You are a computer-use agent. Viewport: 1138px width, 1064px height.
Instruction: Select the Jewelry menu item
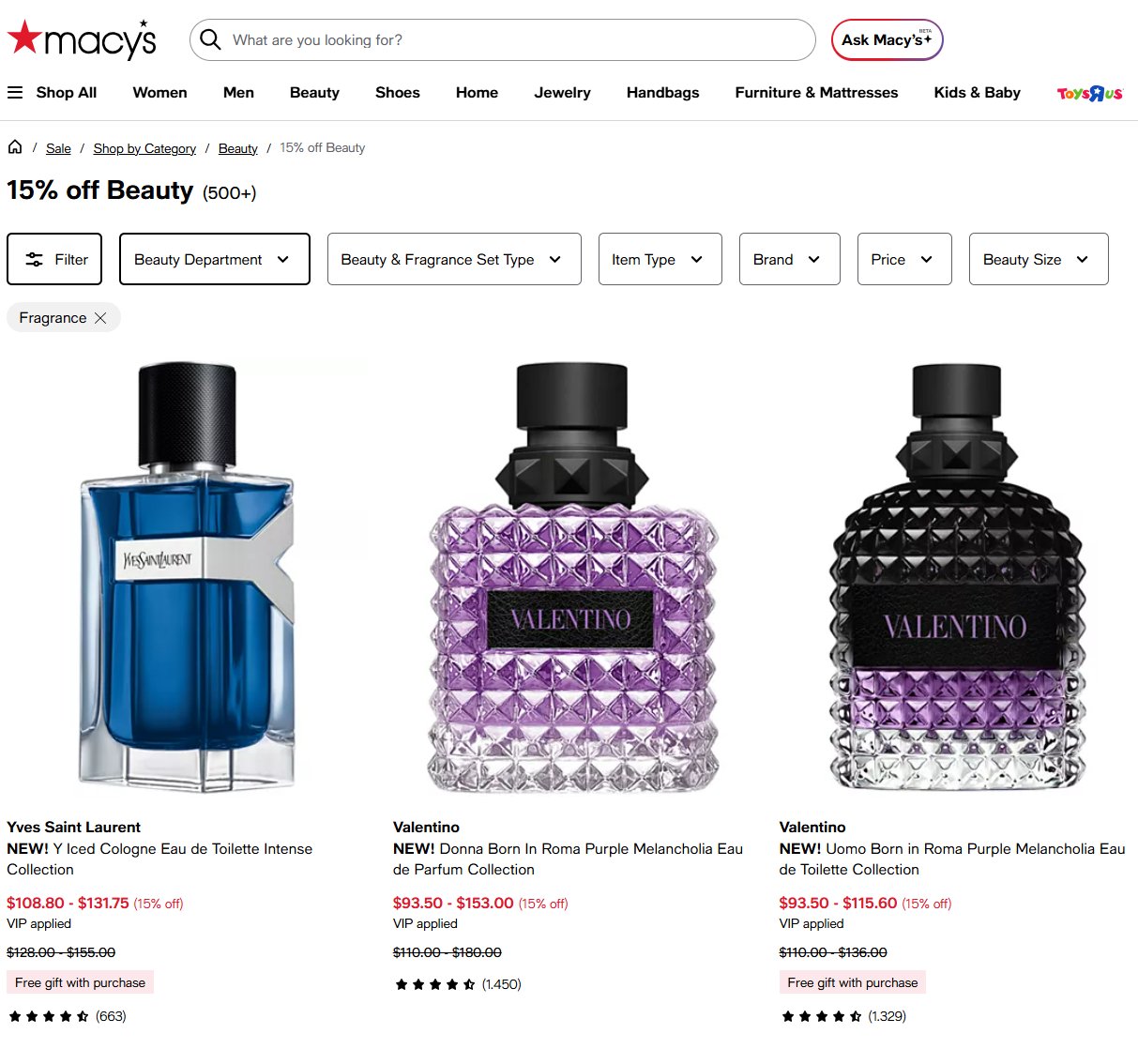pos(562,93)
